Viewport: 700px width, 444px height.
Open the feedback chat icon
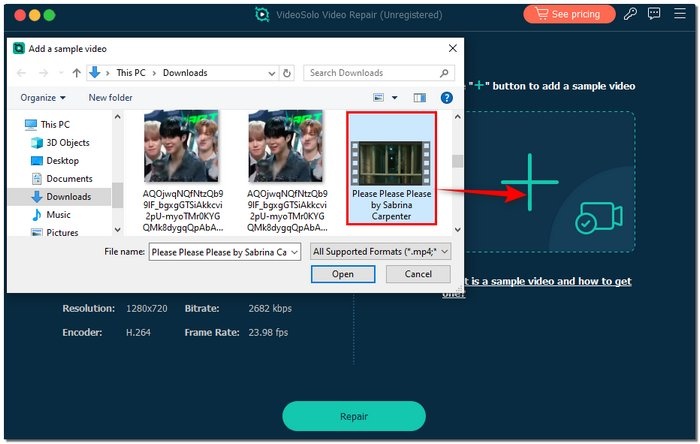click(654, 13)
